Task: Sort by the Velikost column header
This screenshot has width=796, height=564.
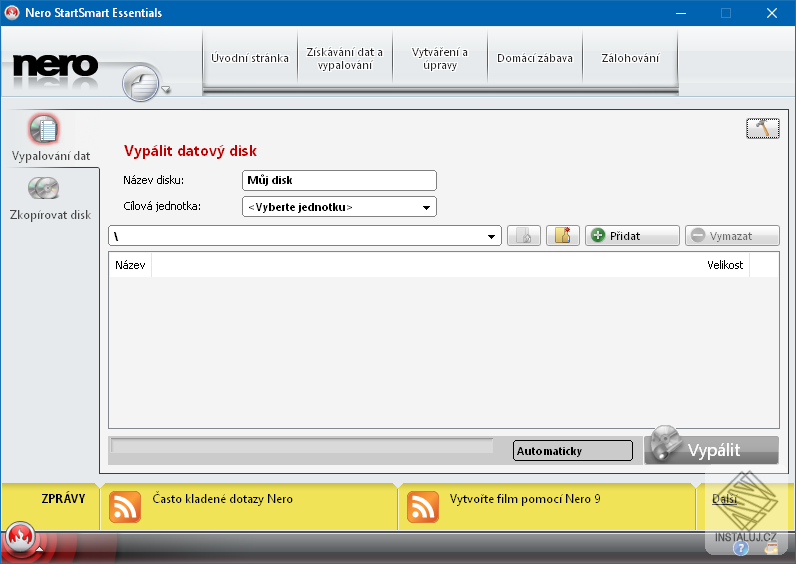Action: point(724,265)
